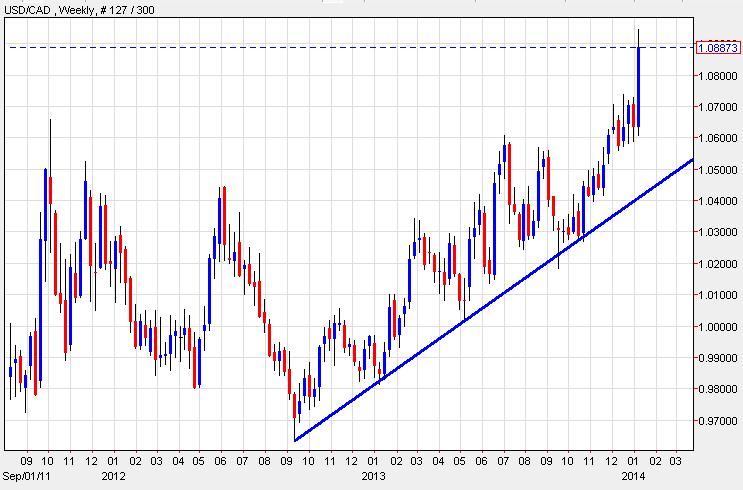The width and height of the screenshot is (743, 490).
Task: Select the chart title USD/CAD Weekly
Action: [x=79, y=9]
